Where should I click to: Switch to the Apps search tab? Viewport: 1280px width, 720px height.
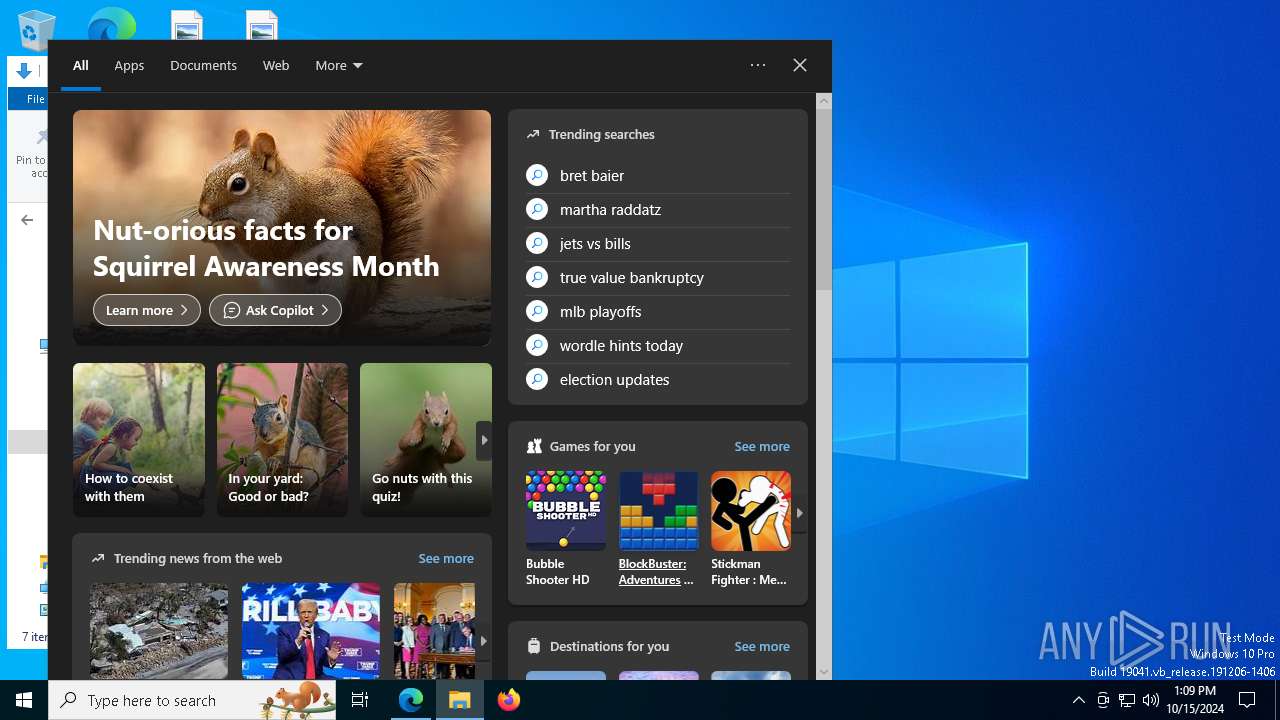point(129,65)
